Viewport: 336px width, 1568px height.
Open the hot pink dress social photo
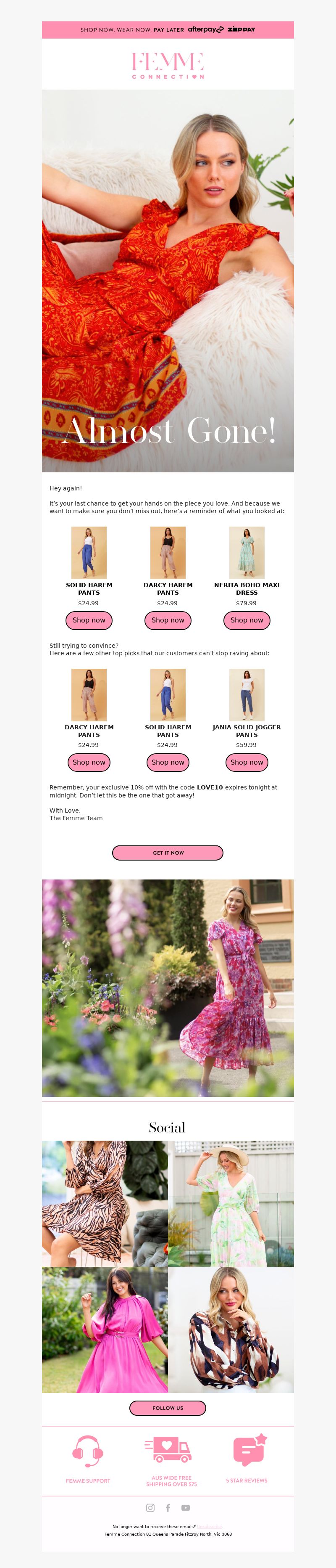pos(105,1330)
